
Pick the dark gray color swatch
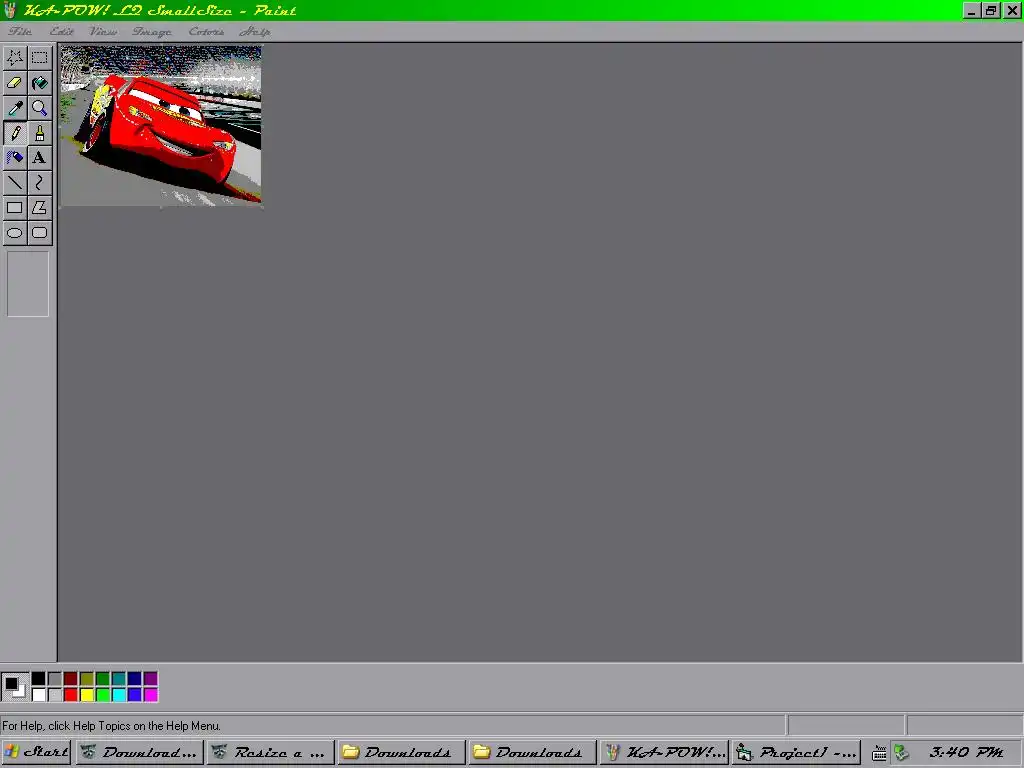tap(55, 679)
